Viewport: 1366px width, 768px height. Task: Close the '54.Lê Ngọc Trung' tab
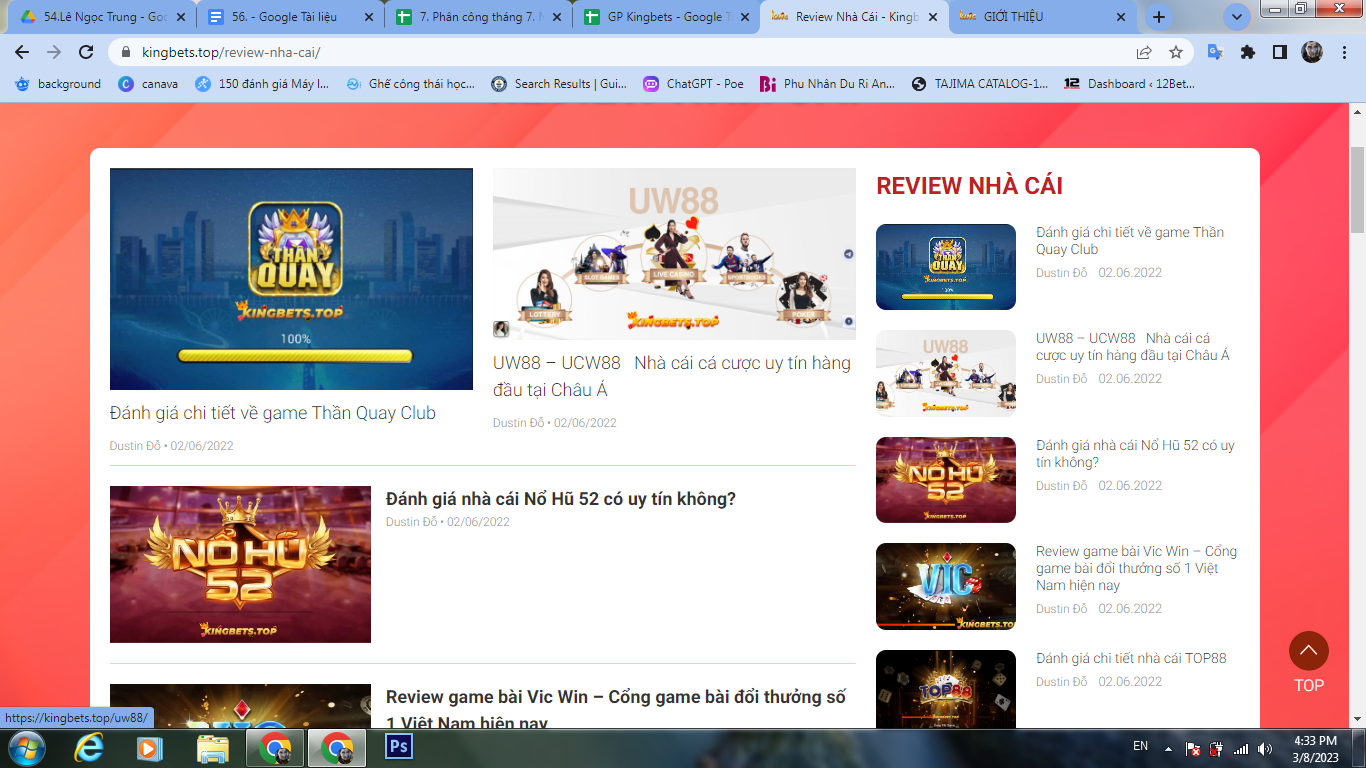(181, 17)
